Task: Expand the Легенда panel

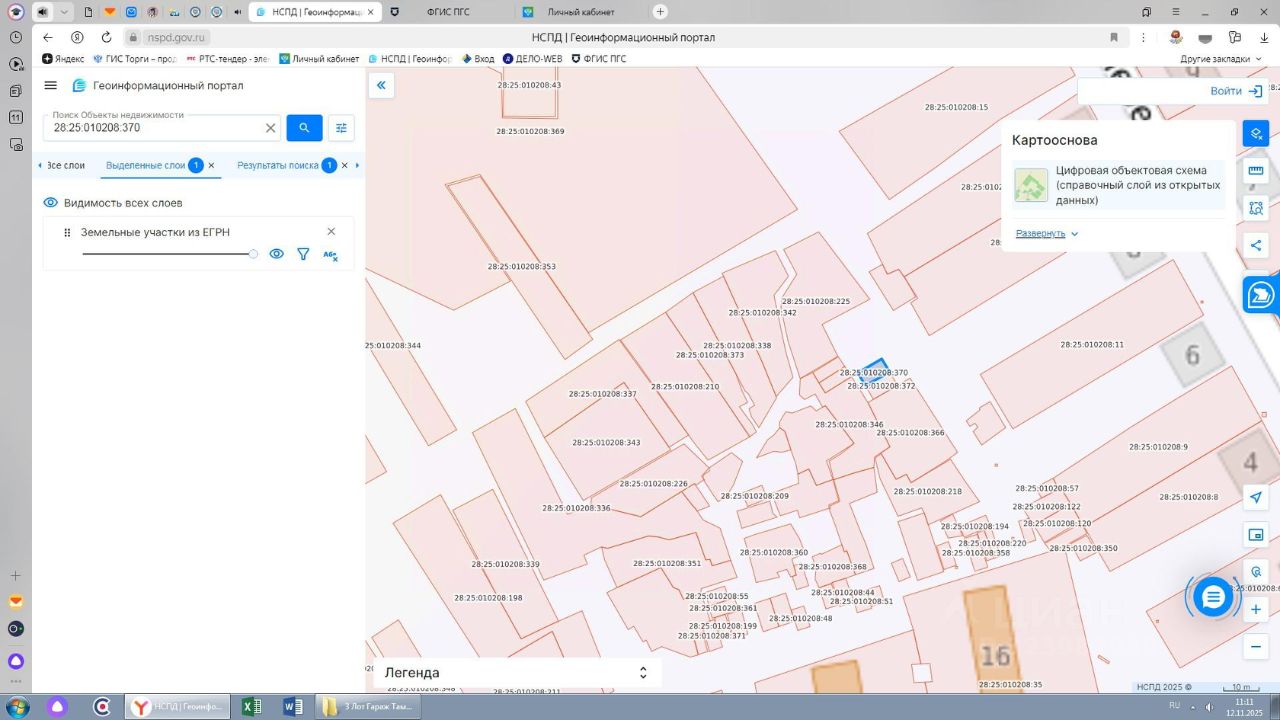Action: click(643, 673)
